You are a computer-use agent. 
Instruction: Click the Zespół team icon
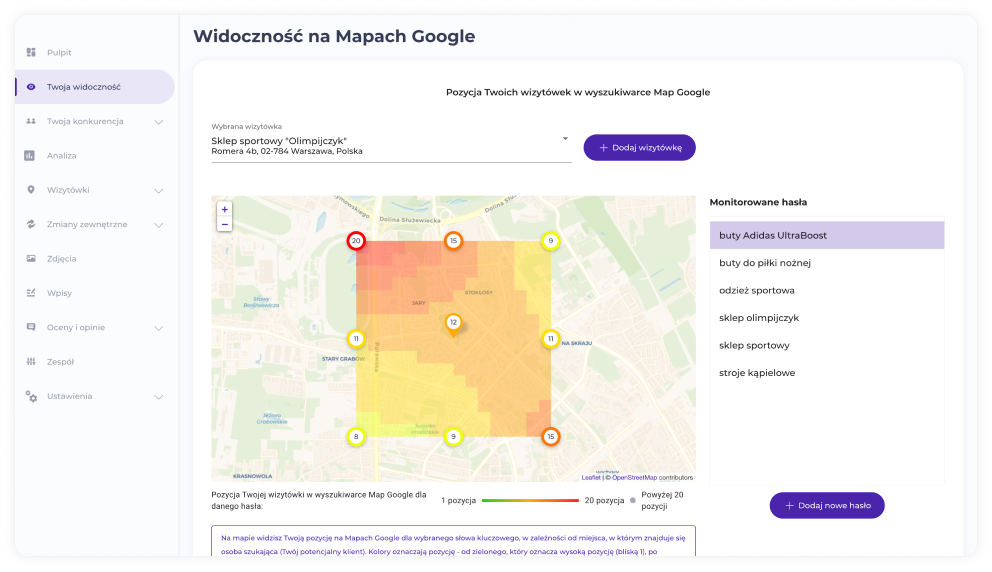(x=31, y=362)
